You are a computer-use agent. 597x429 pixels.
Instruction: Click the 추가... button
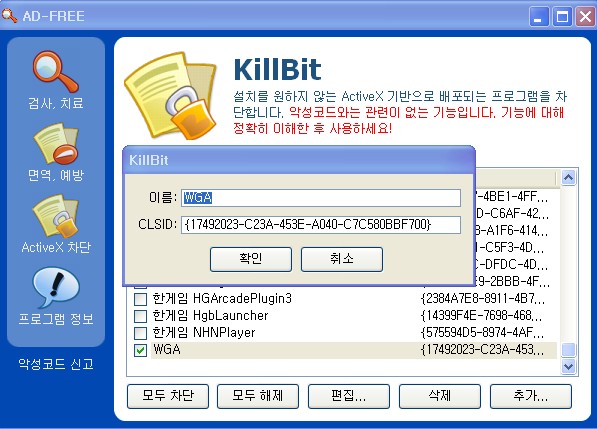pyautogui.click(x=531, y=396)
